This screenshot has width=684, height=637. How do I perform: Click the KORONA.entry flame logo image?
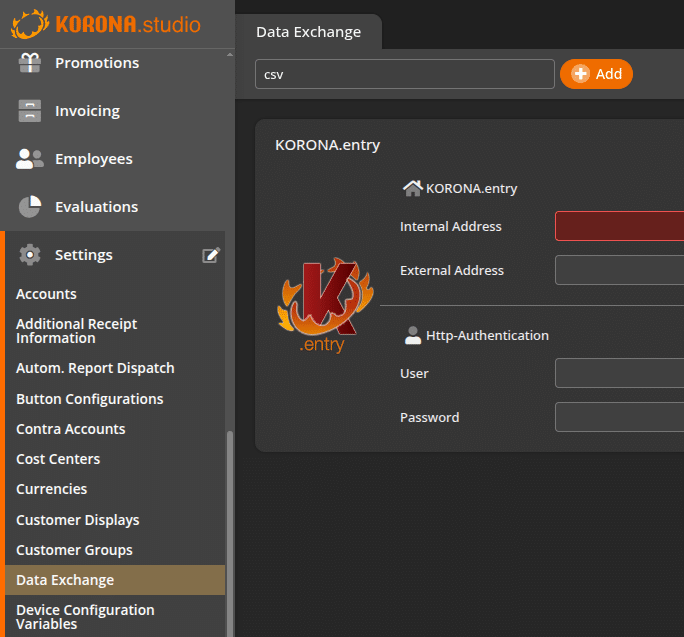(x=318, y=305)
